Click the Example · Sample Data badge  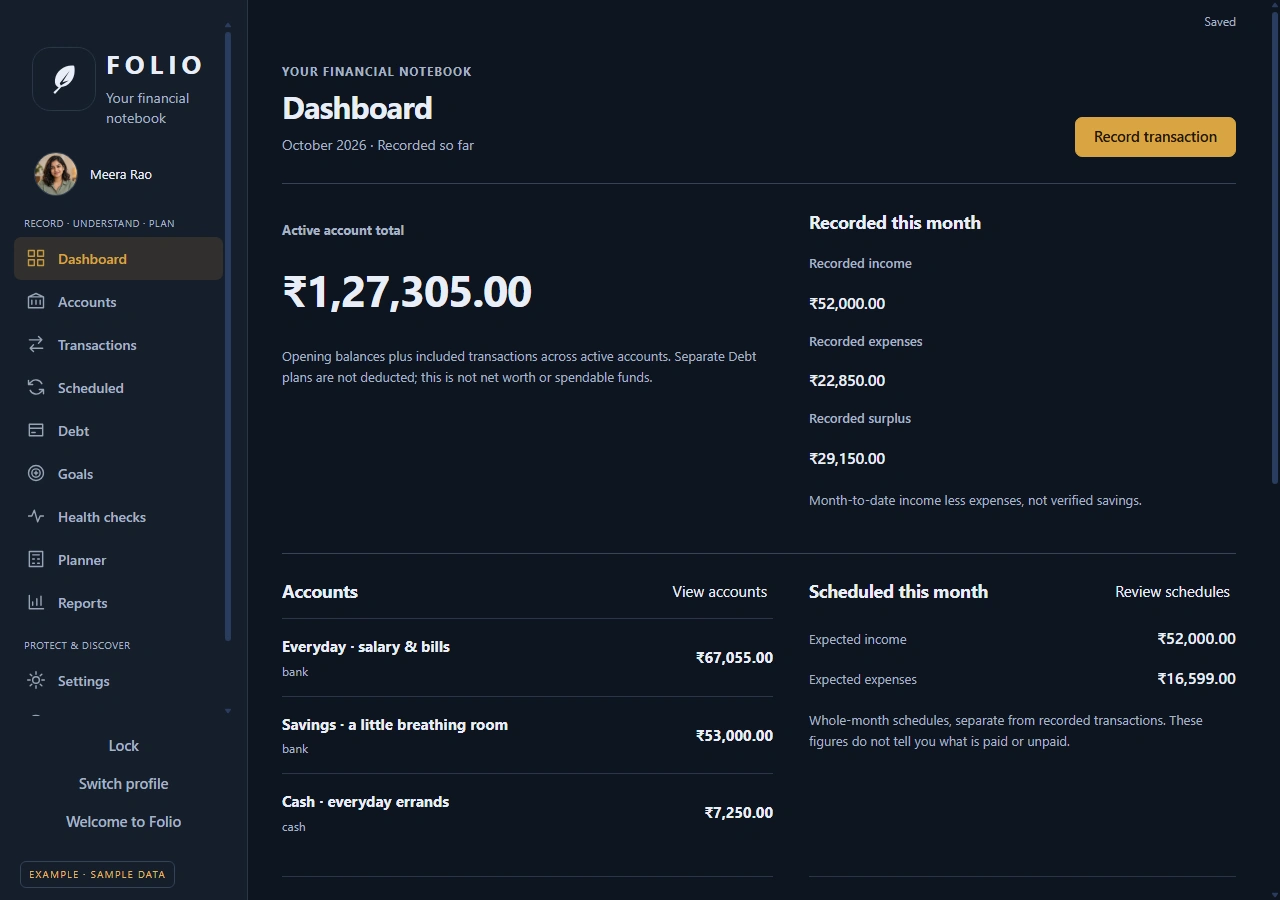coord(97,875)
